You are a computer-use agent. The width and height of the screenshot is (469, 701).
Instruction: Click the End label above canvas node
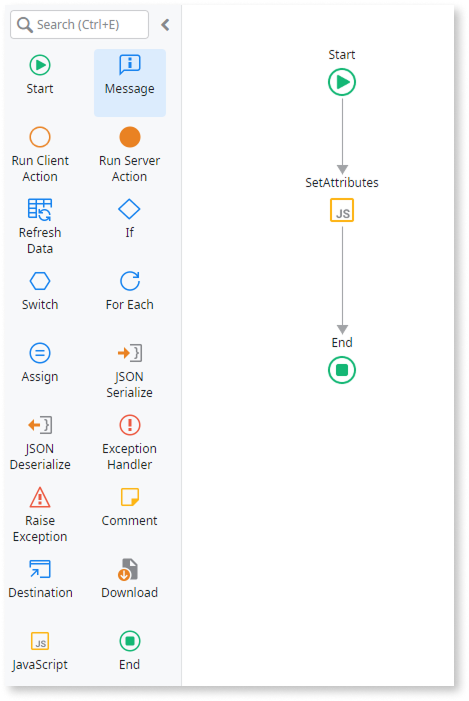point(342,342)
